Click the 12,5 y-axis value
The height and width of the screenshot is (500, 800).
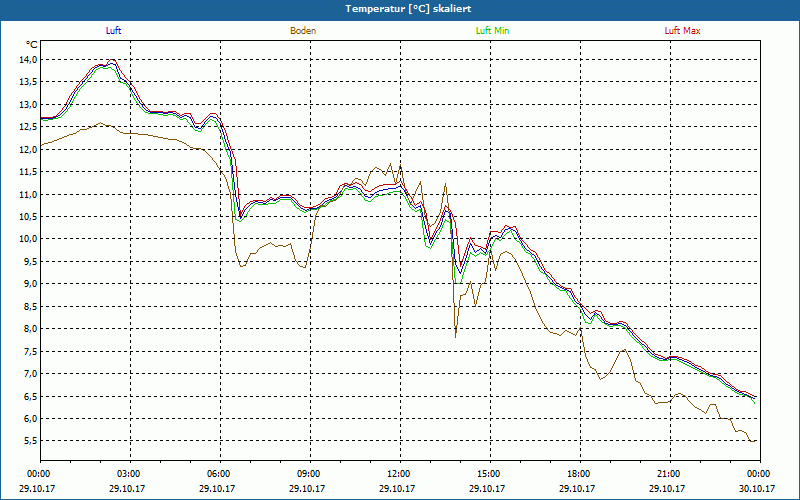pos(29,127)
